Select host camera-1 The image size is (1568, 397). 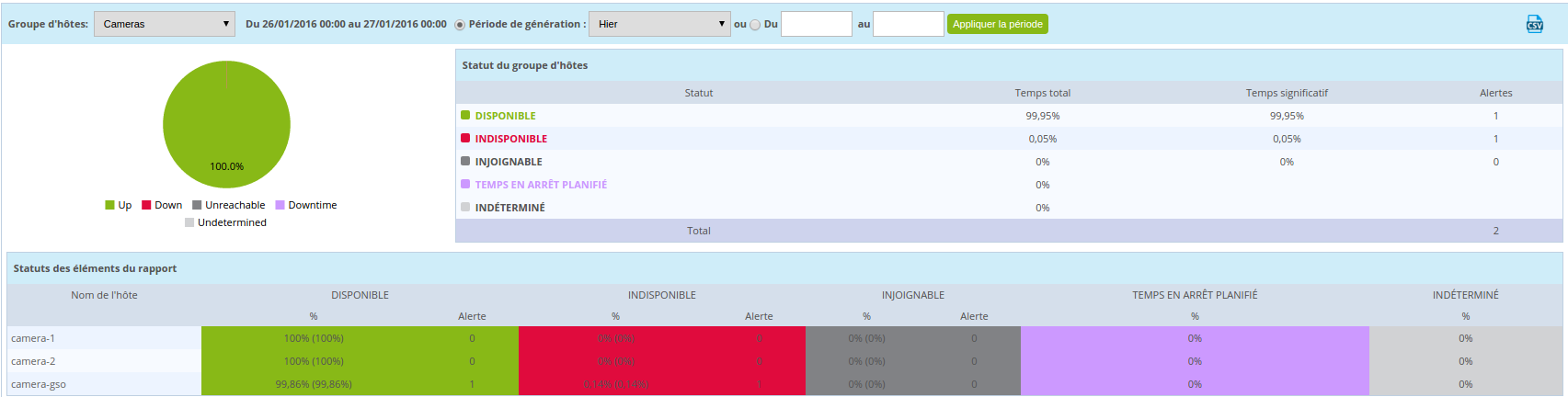tap(33, 338)
